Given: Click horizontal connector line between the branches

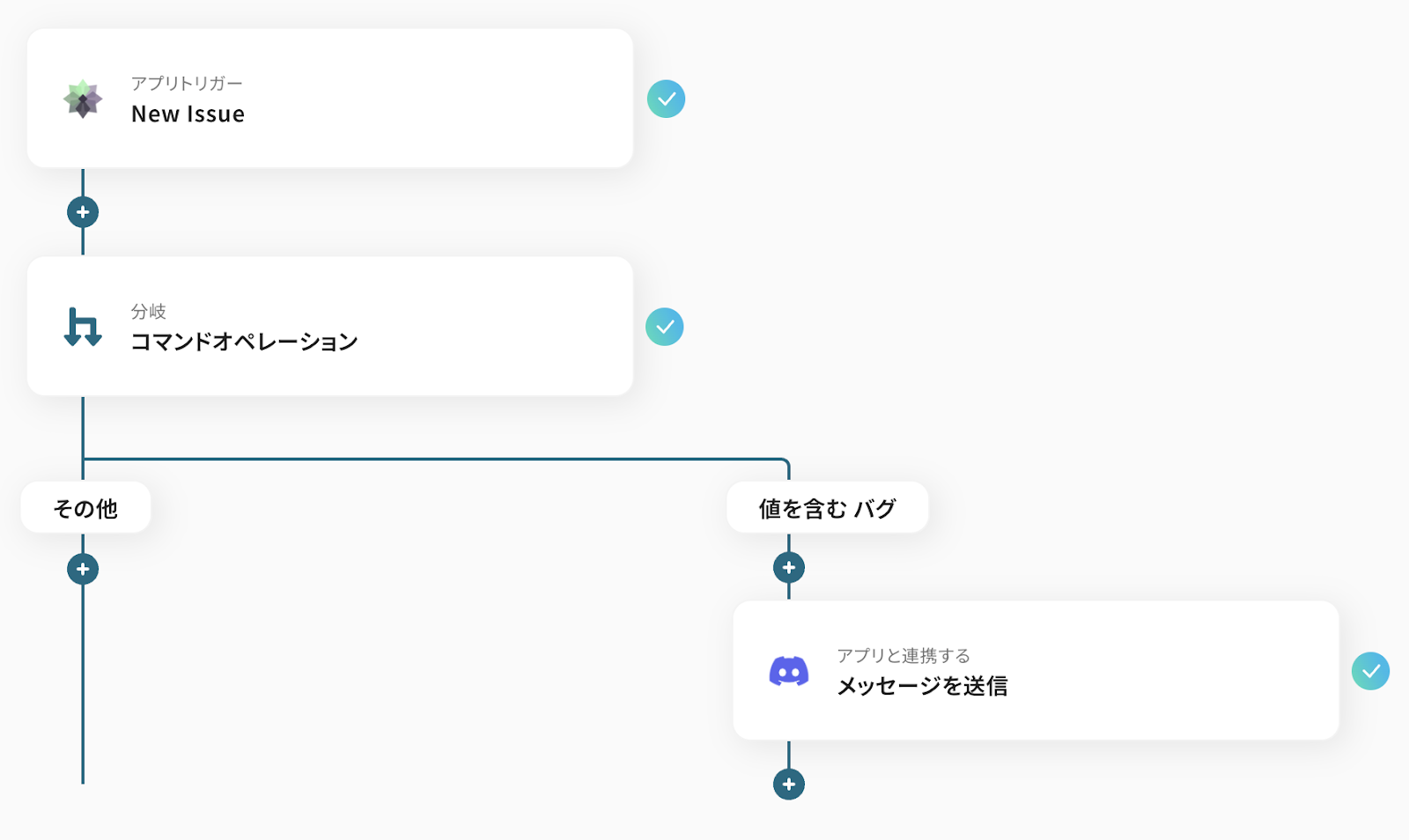Looking at the screenshot, I should (x=436, y=459).
